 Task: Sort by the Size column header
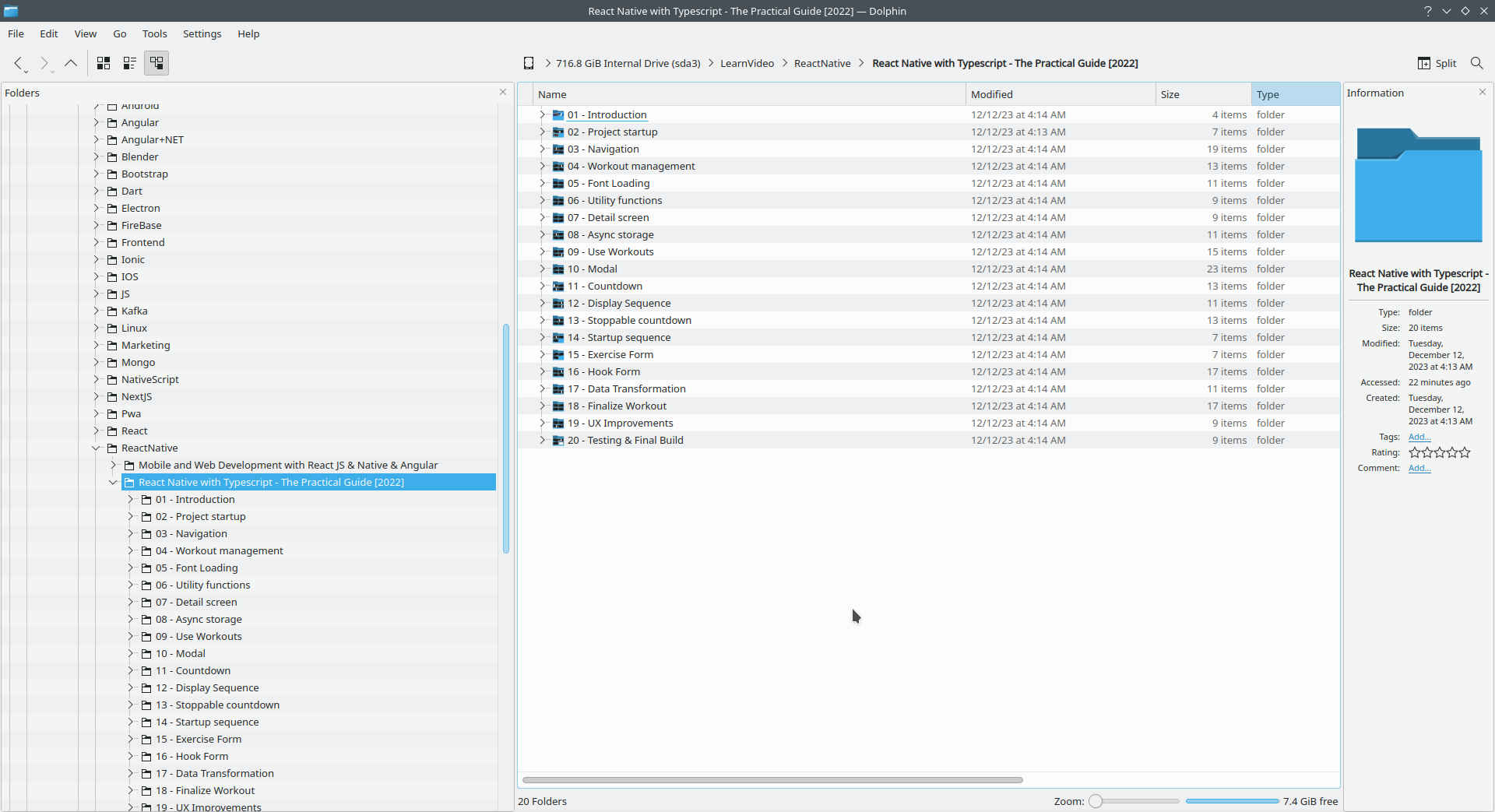[1204, 94]
